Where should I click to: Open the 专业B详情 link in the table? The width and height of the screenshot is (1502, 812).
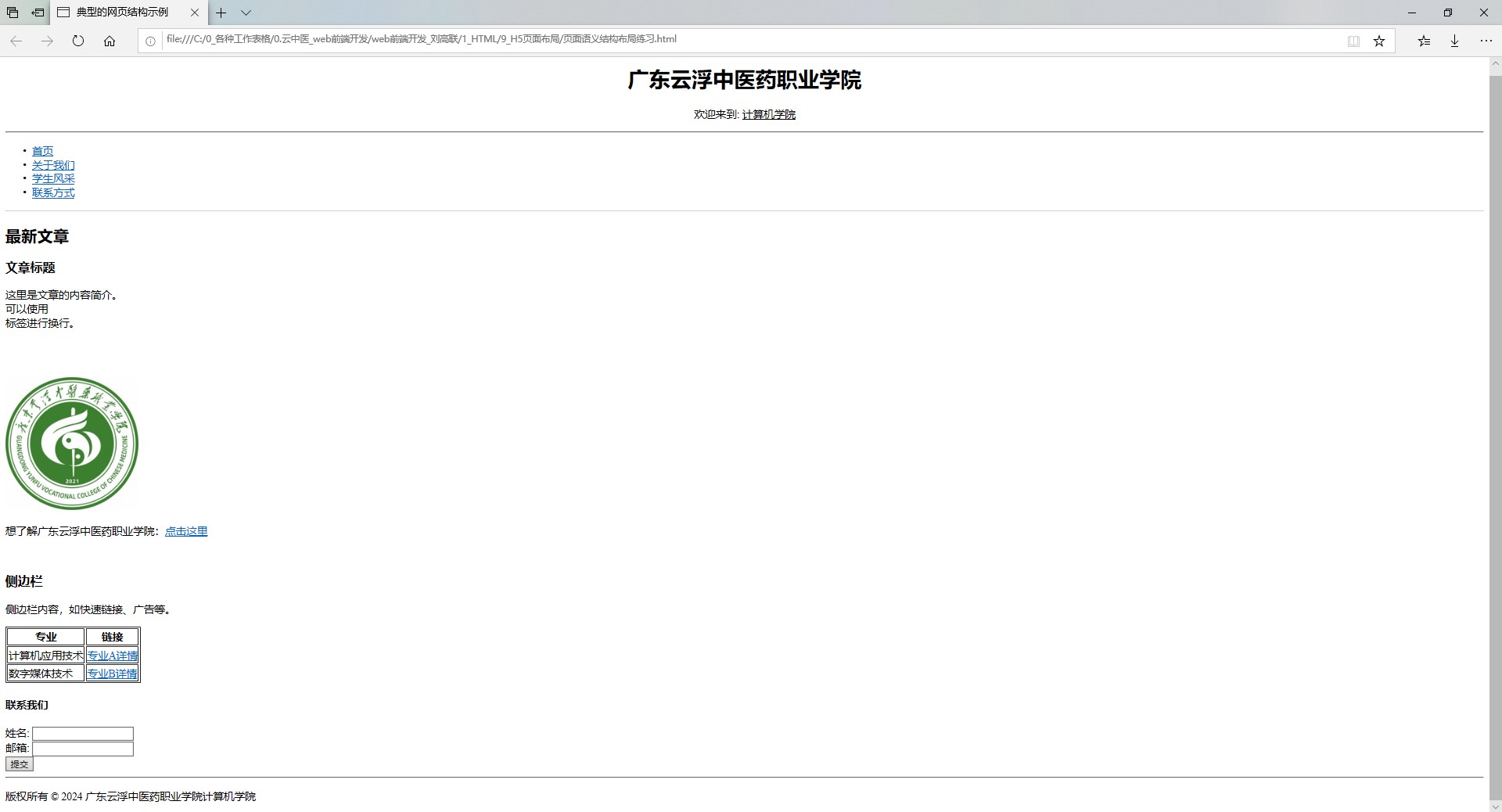point(113,674)
